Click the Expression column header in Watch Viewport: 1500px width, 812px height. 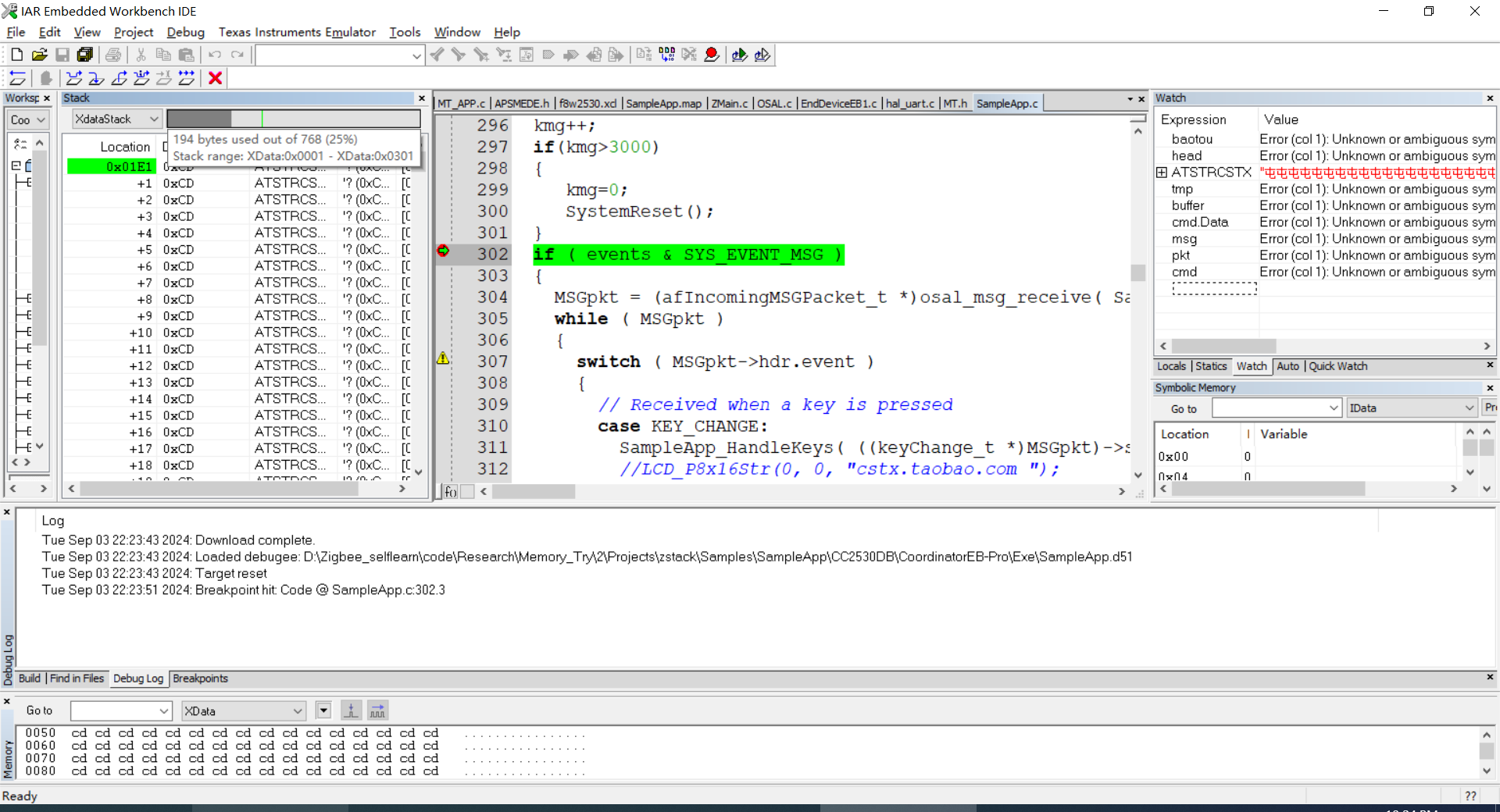coord(1193,119)
